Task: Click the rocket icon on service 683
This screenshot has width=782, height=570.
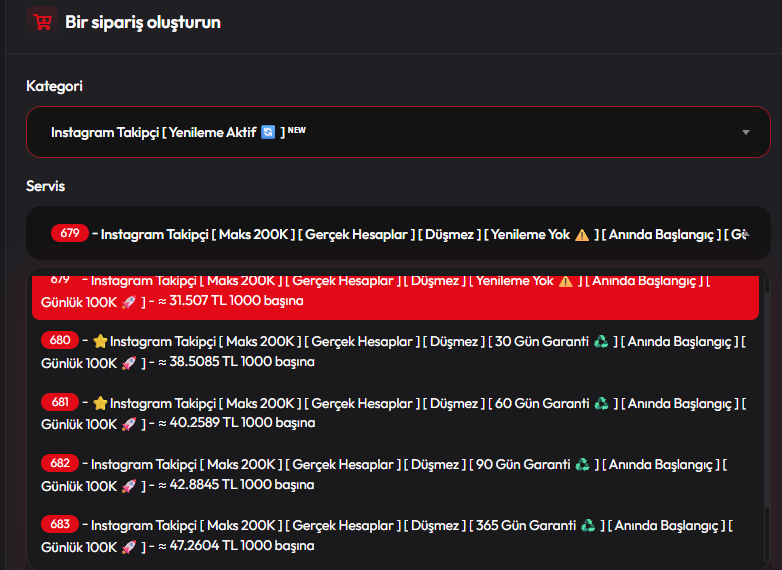Action: (x=129, y=547)
